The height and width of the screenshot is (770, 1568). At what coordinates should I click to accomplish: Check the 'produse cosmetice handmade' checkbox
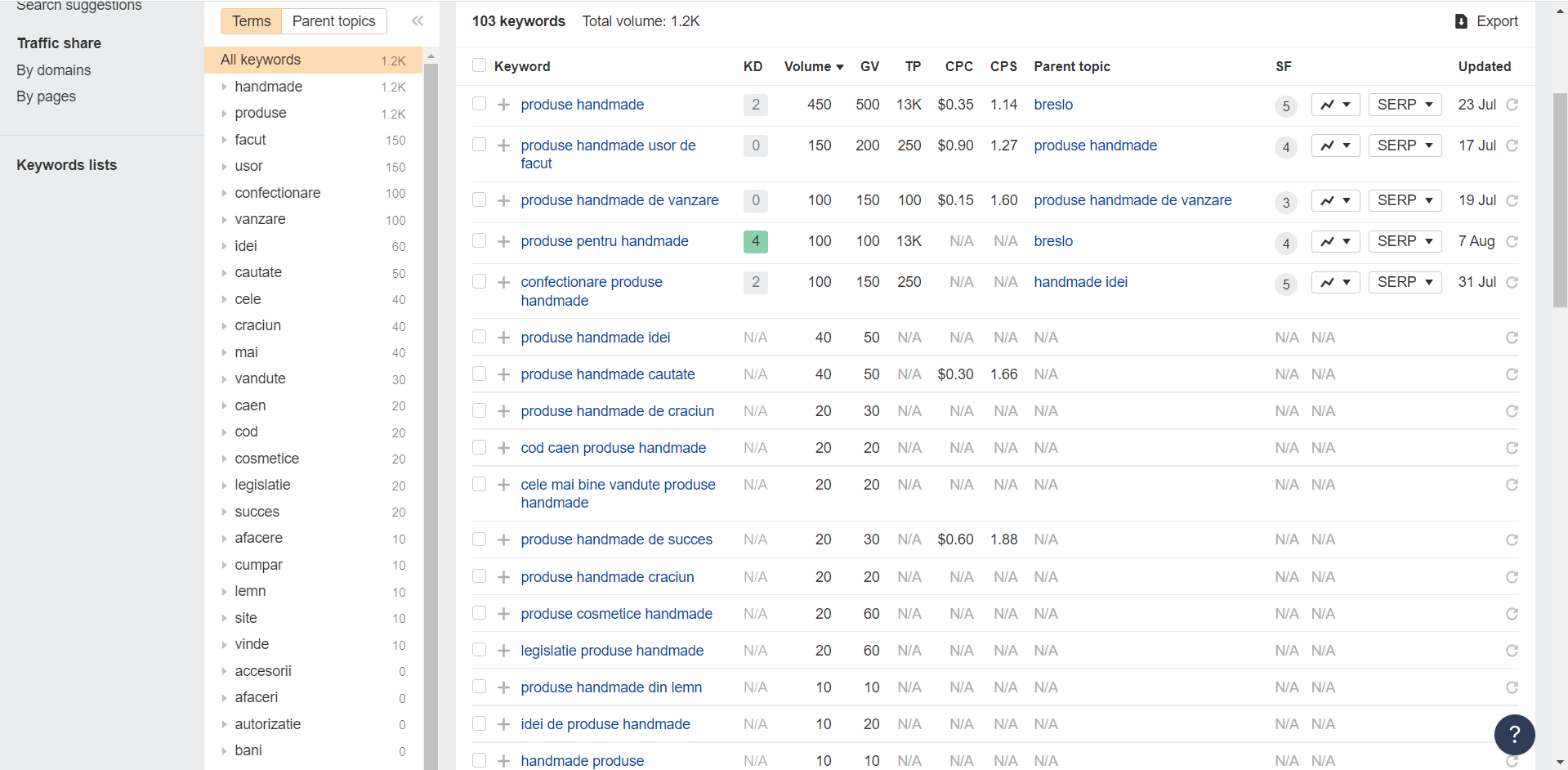coord(479,613)
